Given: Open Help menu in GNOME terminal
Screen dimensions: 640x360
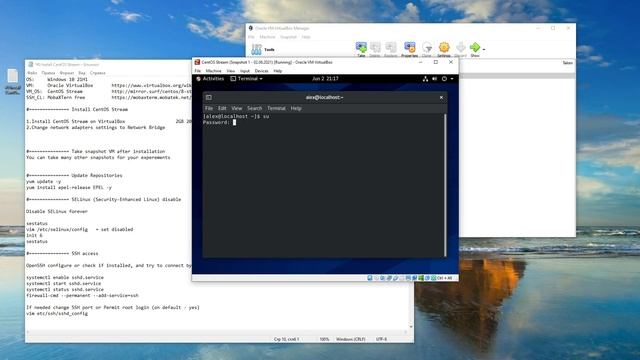Looking at the screenshot, I should point(296,108).
